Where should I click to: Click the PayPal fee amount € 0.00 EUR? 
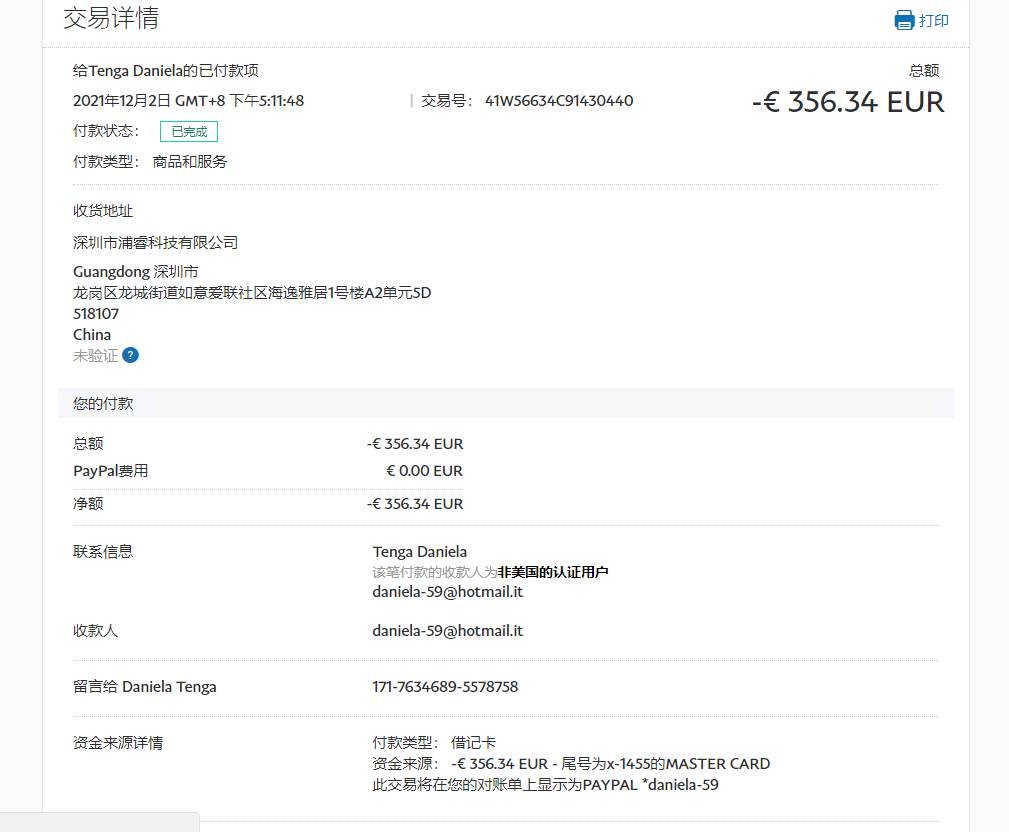424,470
